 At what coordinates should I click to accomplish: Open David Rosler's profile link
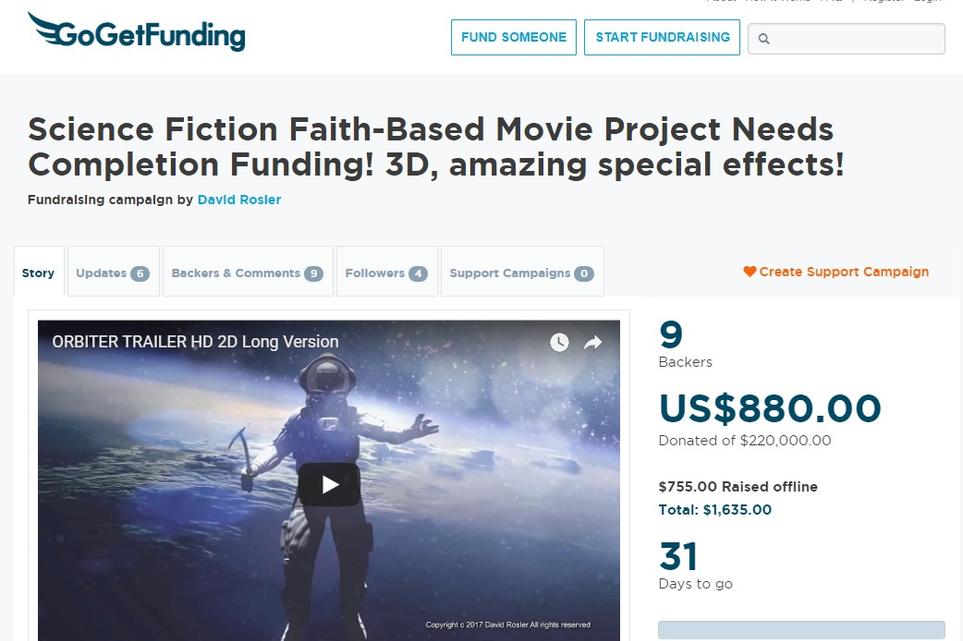(x=239, y=200)
